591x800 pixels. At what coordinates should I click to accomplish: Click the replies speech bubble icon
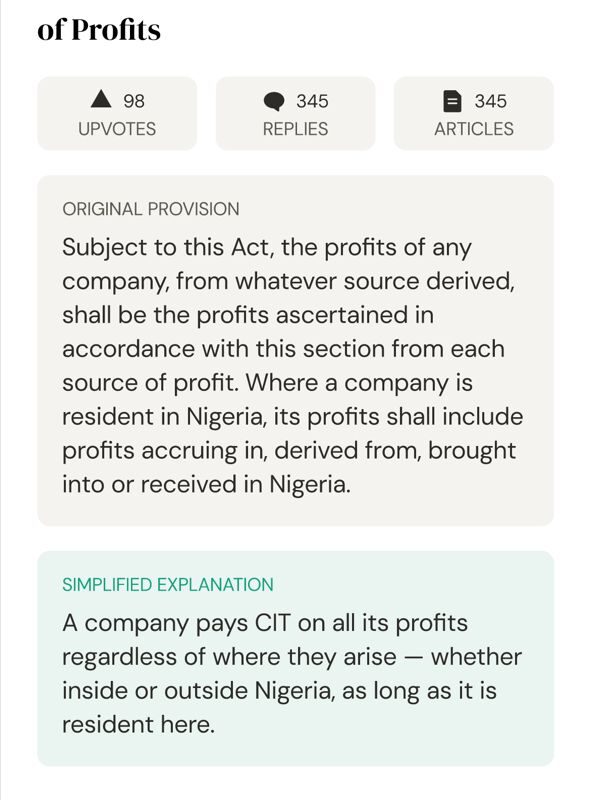[274, 101]
